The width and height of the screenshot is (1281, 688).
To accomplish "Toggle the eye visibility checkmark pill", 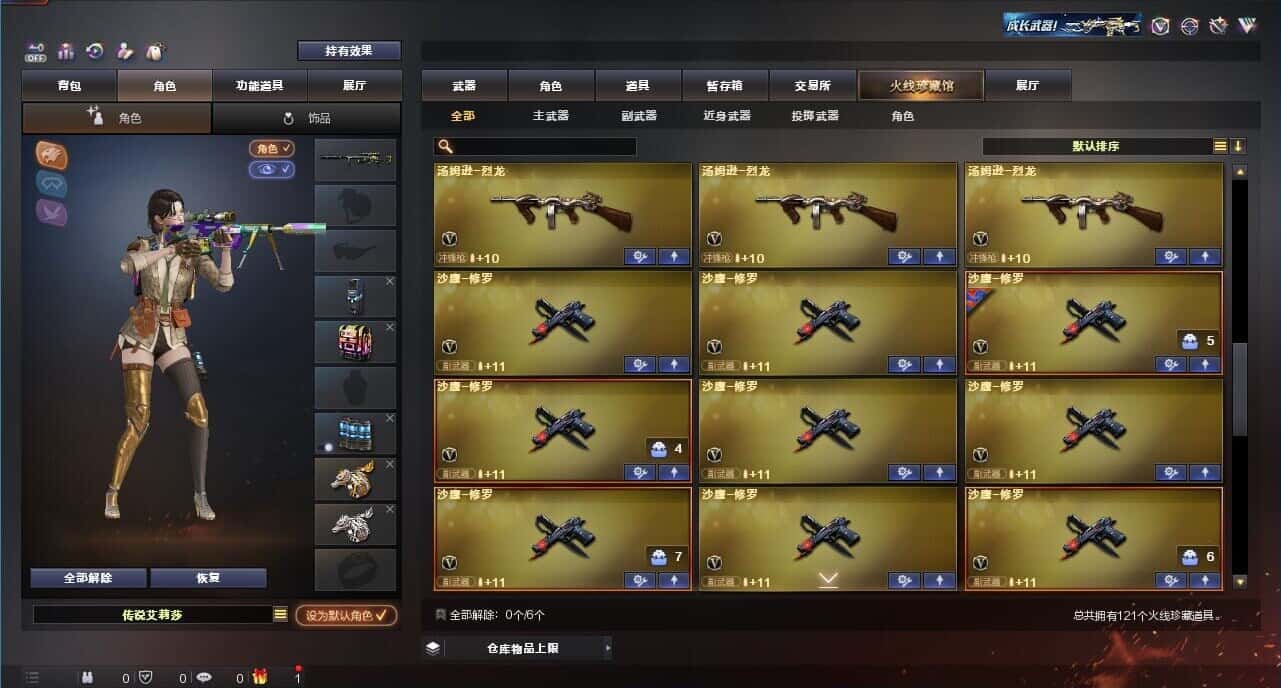I will [x=272, y=169].
